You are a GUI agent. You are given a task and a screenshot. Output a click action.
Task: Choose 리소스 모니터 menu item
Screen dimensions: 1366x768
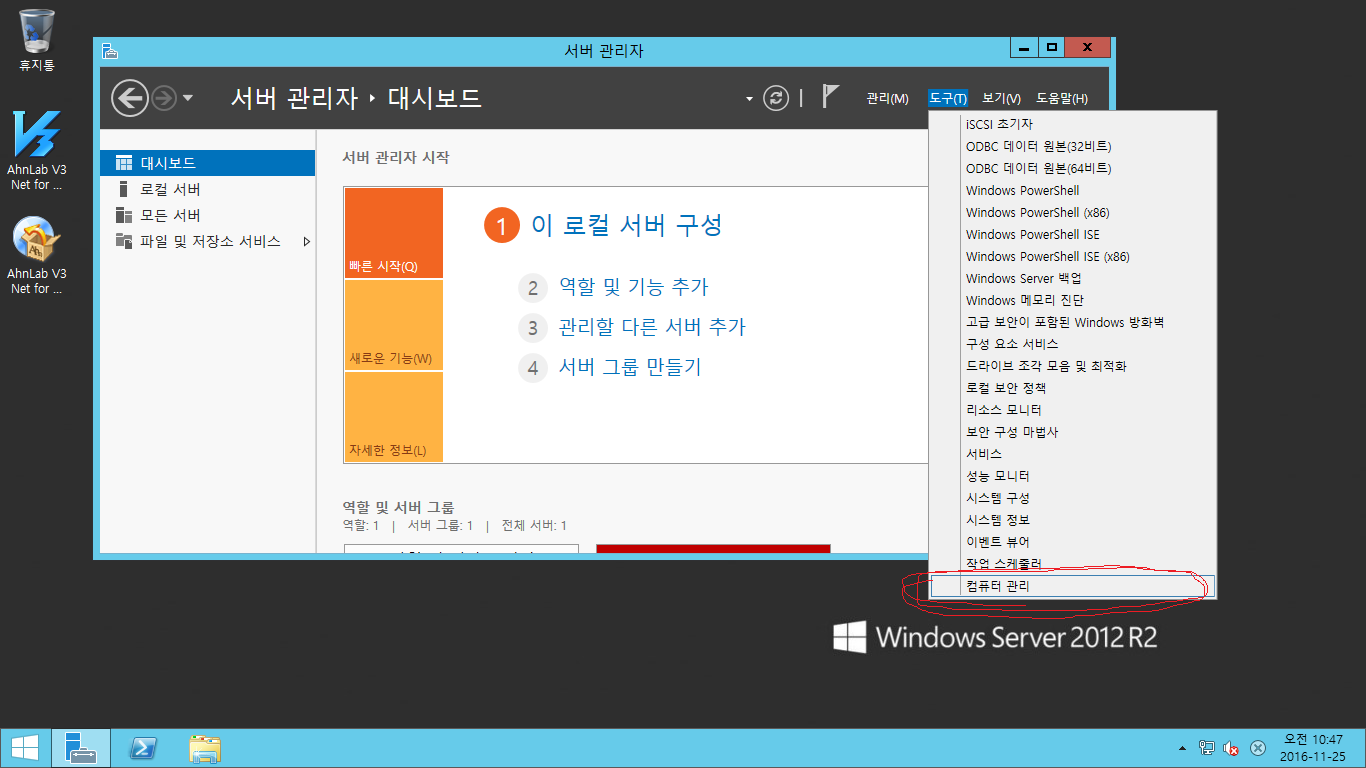[x=1073, y=411]
